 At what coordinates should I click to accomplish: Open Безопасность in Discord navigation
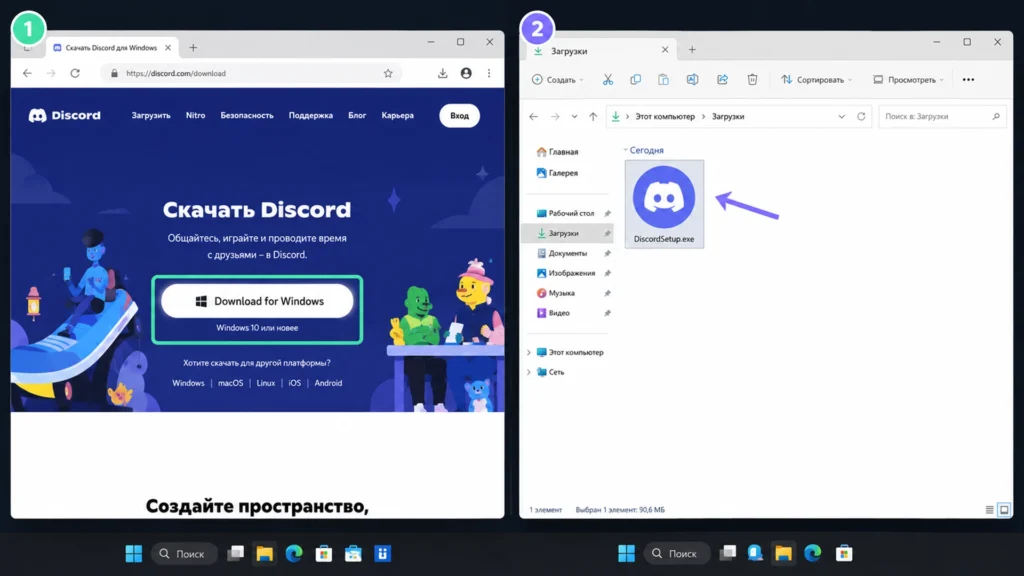click(247, 116)
